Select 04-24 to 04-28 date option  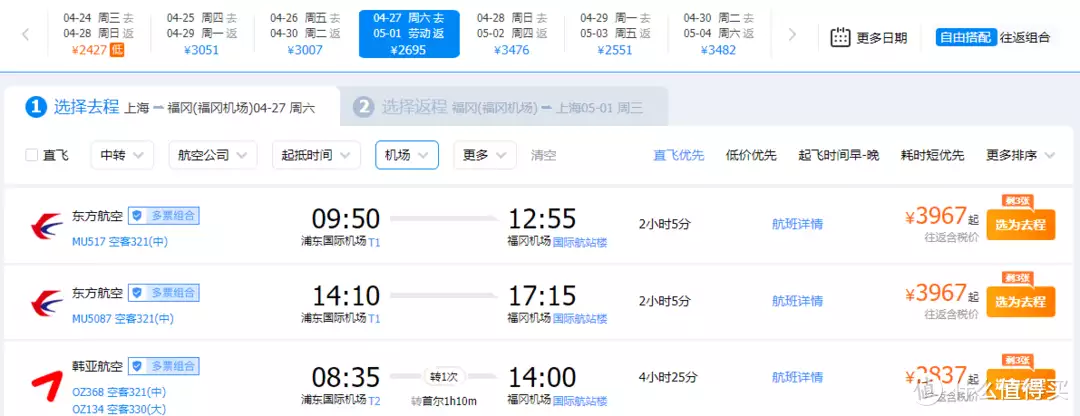[x=98, y=34]
